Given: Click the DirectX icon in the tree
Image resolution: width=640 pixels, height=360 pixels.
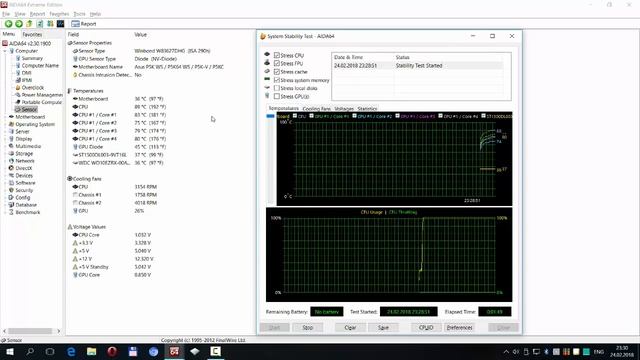Looking at the screenshot, I should pyautogui.click(x=11, y=168).
